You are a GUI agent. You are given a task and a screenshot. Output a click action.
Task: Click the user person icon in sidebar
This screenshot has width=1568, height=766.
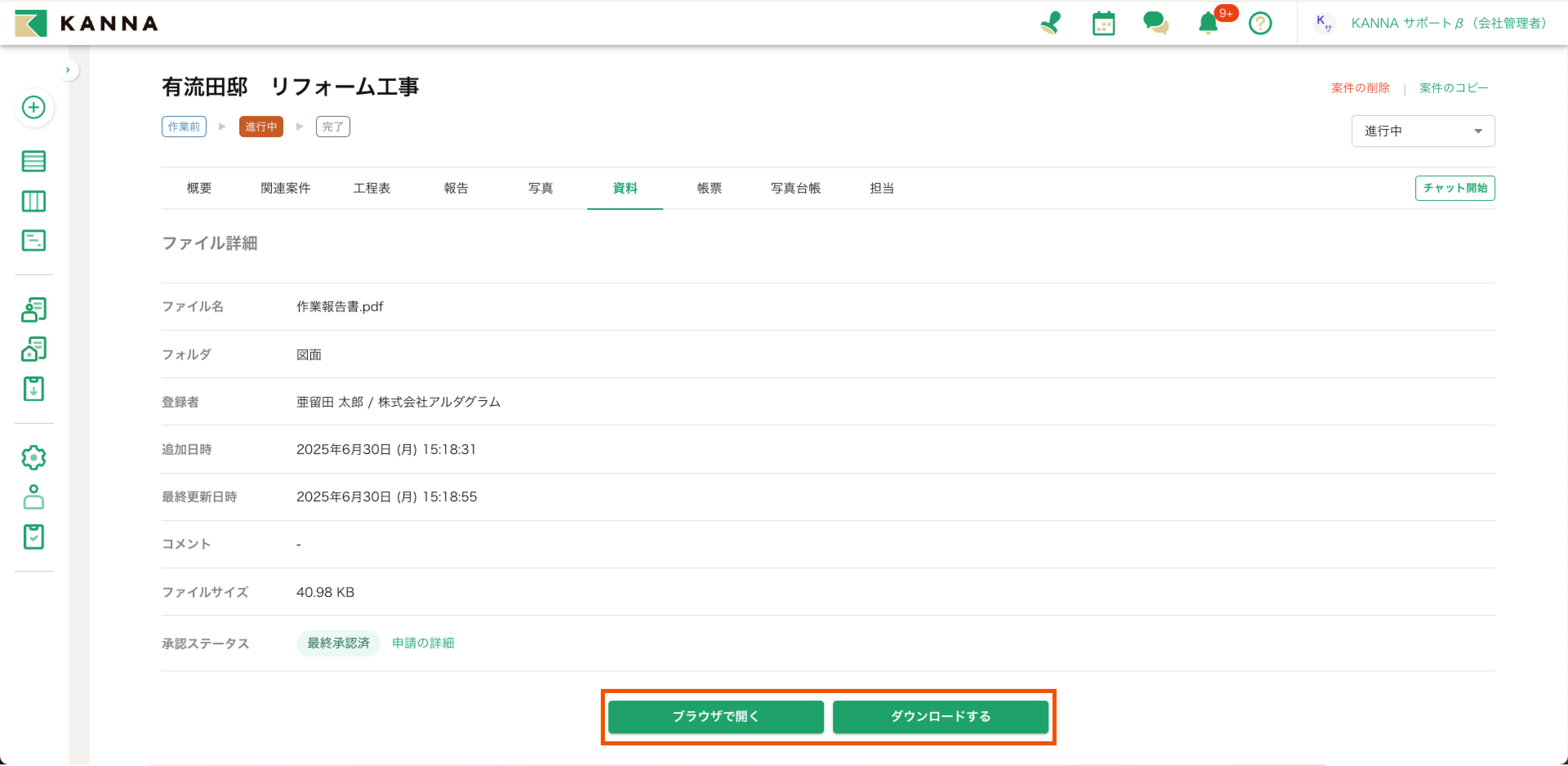[33, 497]
